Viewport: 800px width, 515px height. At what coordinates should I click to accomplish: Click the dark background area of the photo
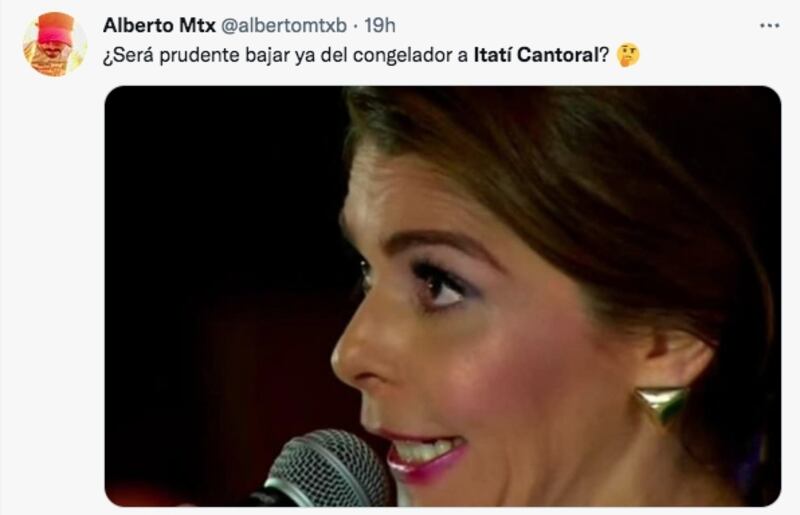219,255
